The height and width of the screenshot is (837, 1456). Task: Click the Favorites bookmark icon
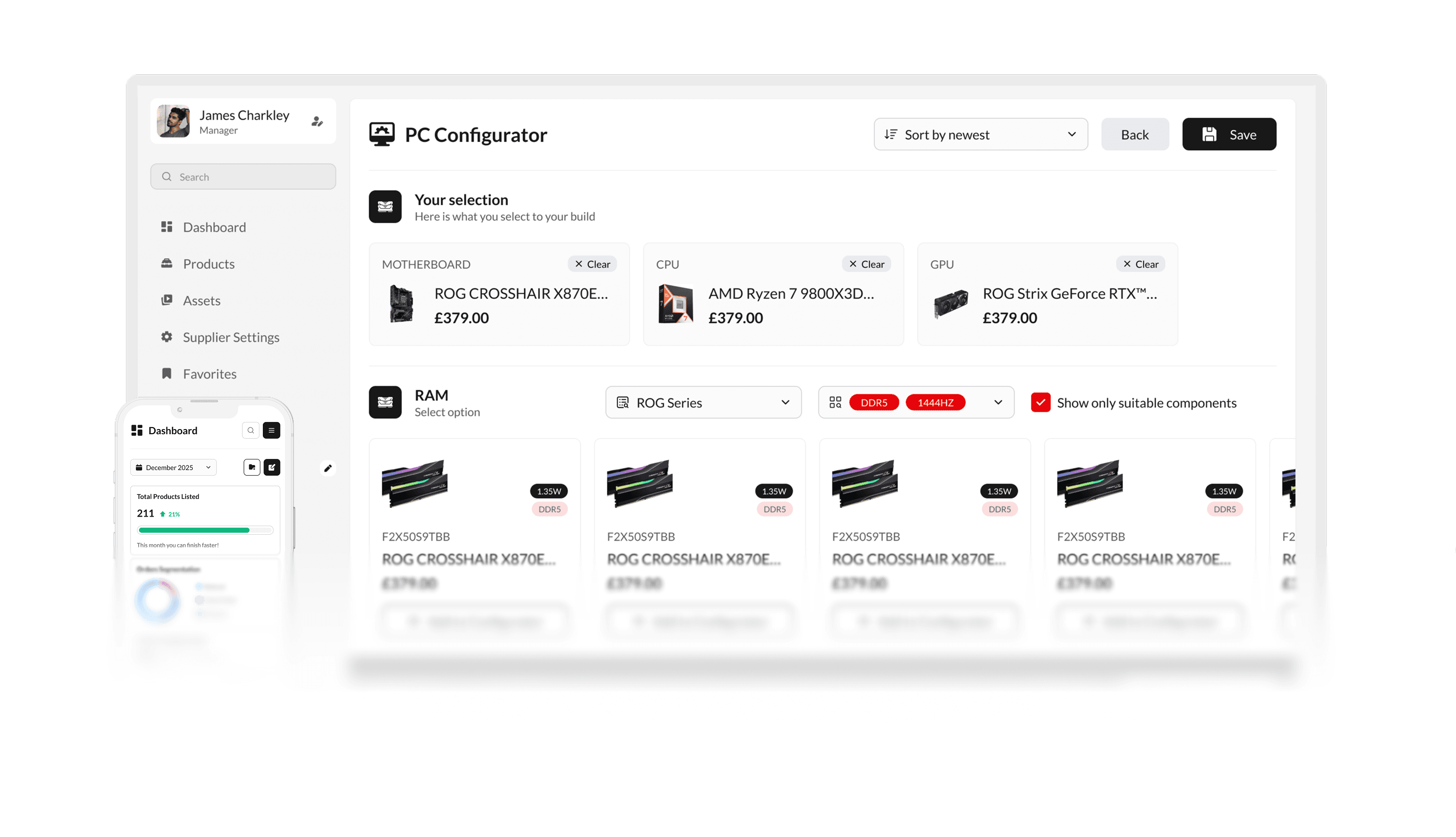[167, 374]
